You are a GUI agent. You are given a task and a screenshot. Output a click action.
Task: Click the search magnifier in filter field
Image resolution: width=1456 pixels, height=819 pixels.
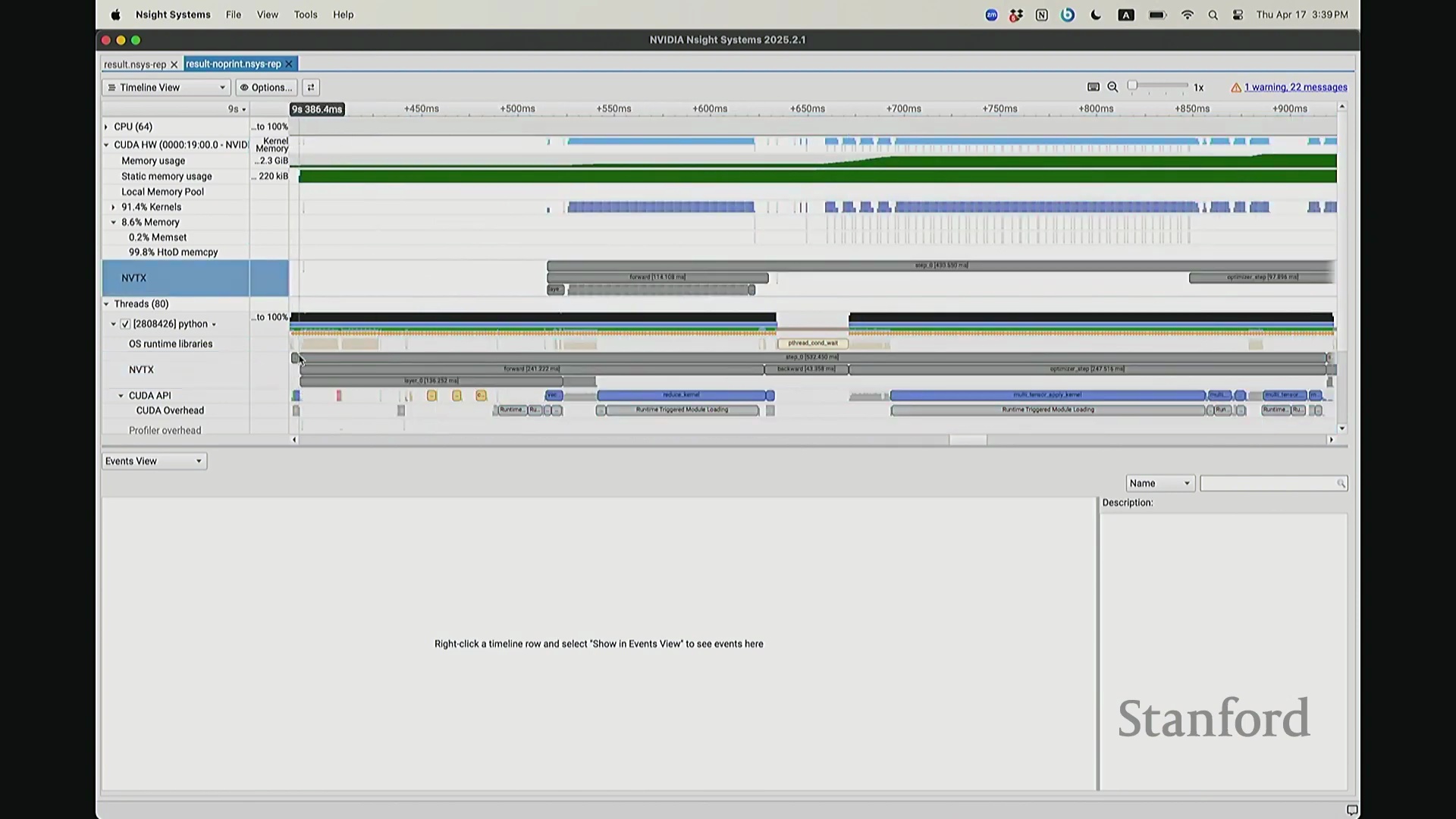click(1341, 484)
